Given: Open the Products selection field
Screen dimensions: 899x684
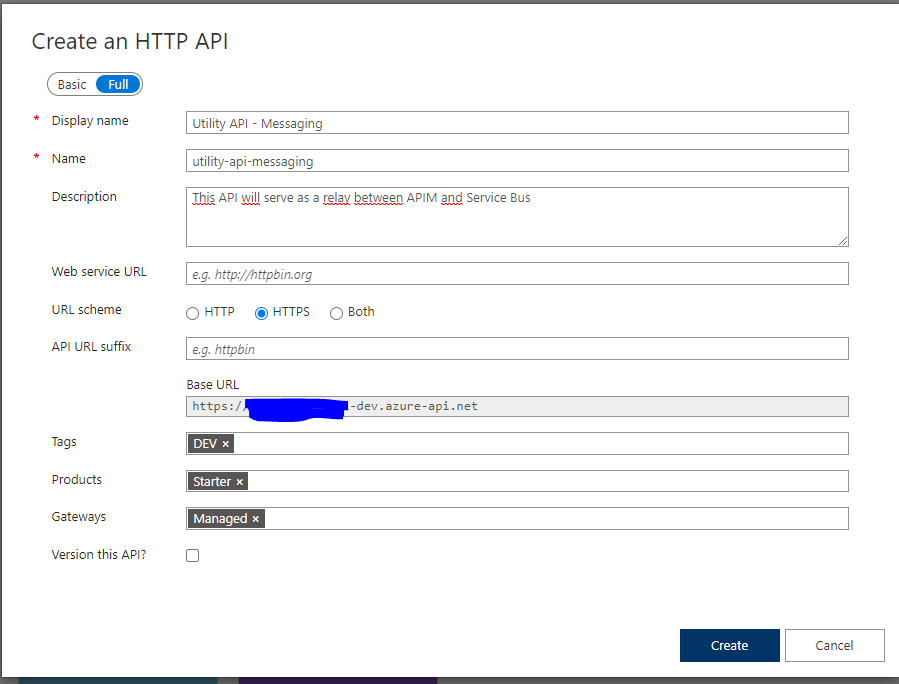Looking at the screenshot, I should click(x=545, y=482).
